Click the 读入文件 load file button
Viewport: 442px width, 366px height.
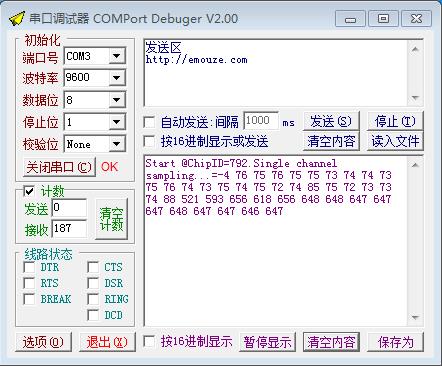click(395, 141)
